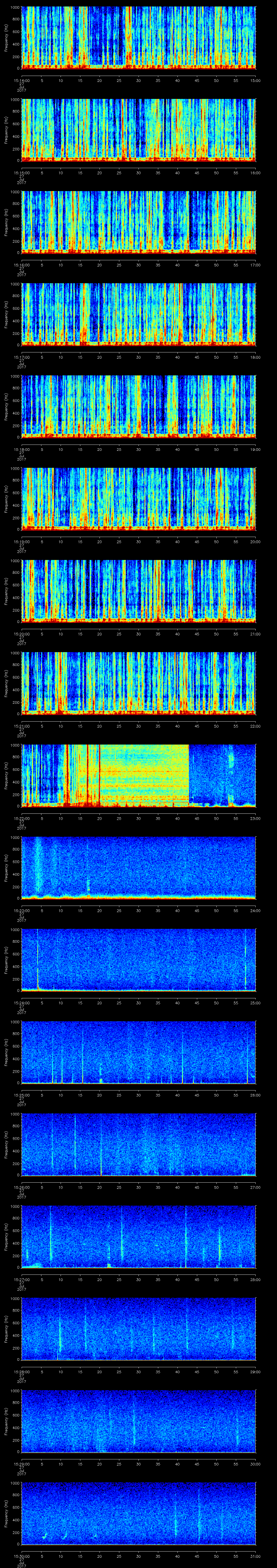Click the 27:00 end time label

(x=255, y=1187)
